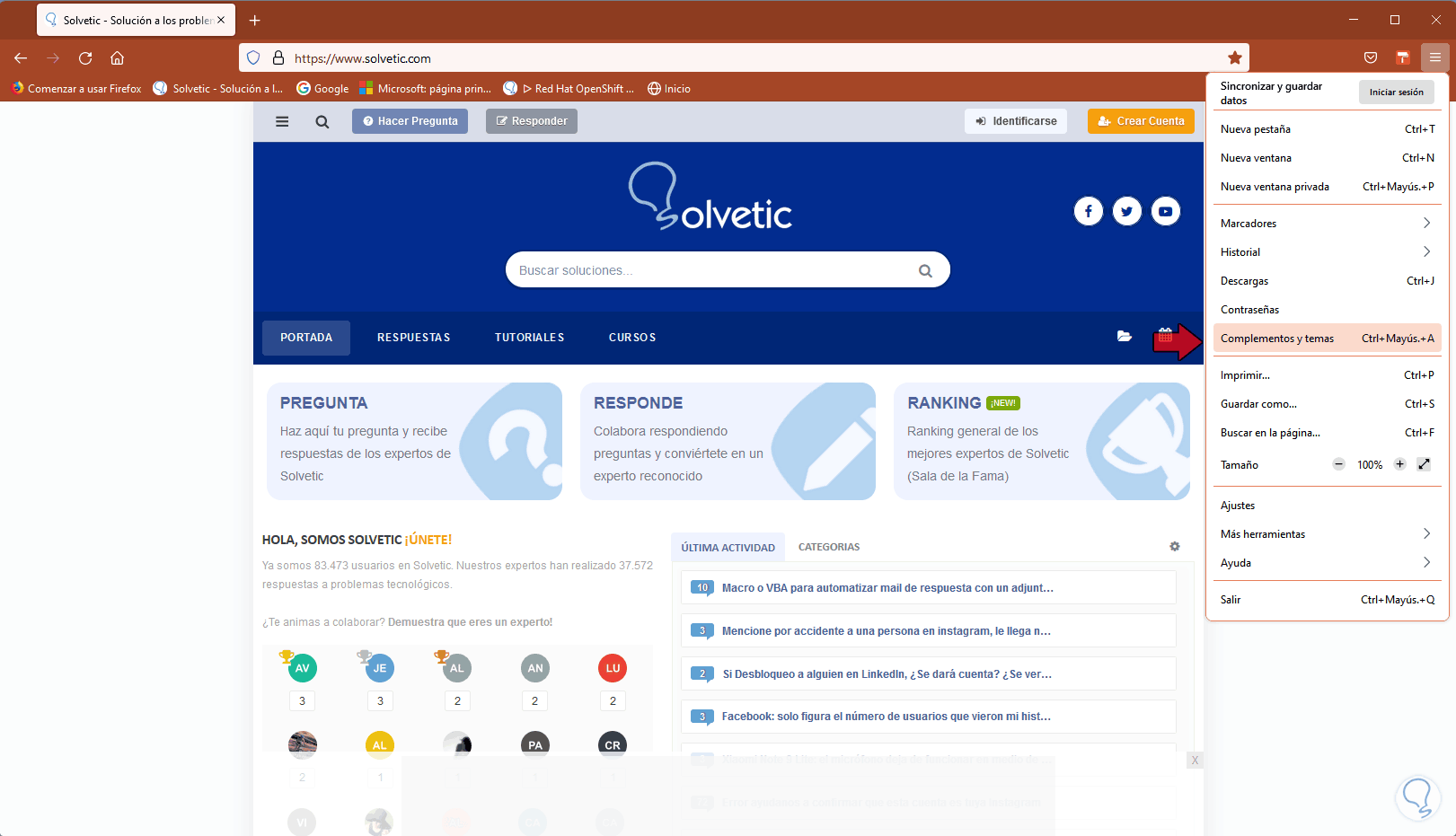Open the Google bookmark
The width and height of the screenshot is (1456, 836).
click(322, 89)
